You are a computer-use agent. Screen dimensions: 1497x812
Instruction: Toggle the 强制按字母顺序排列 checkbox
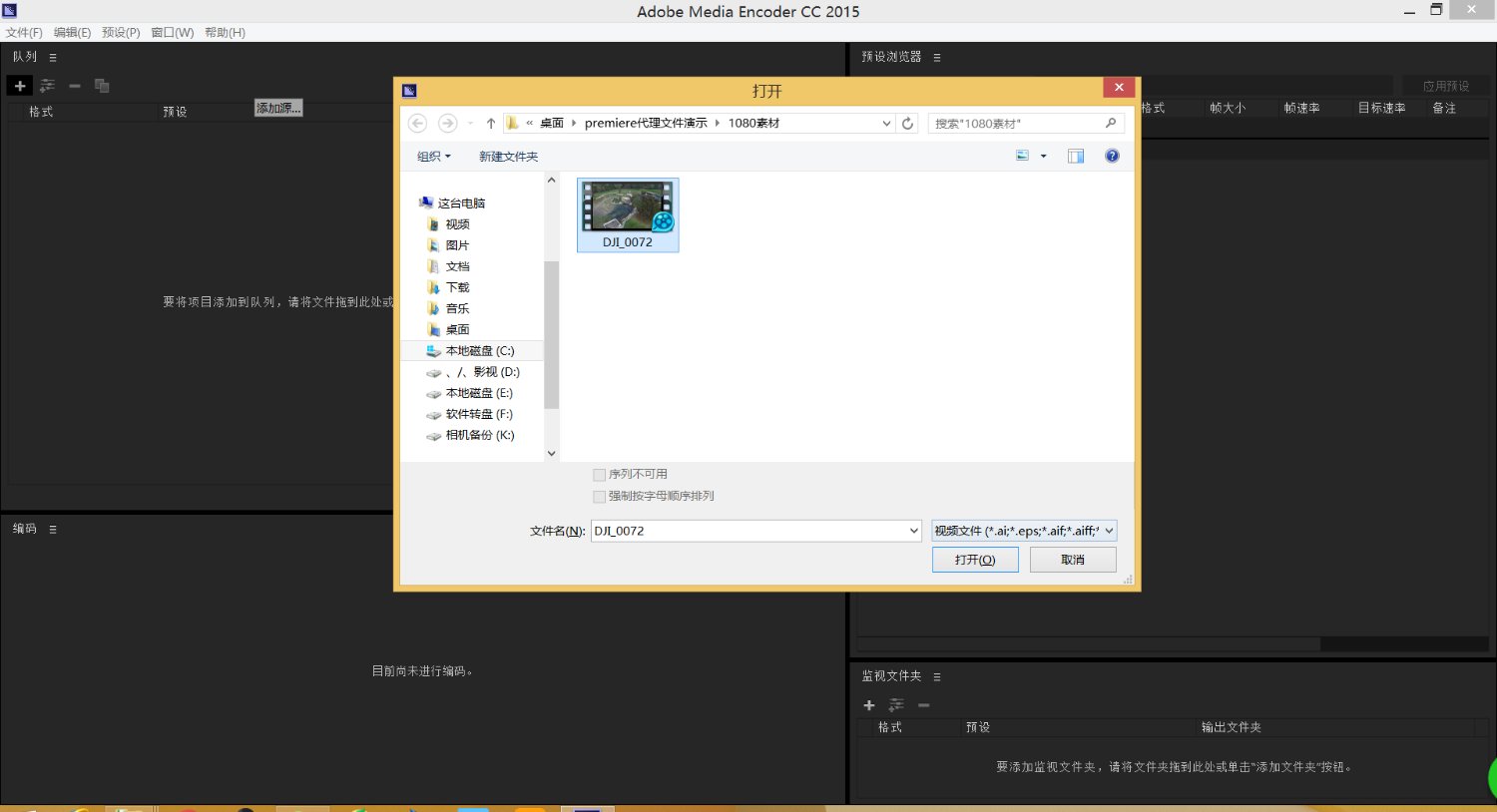[x=599, y=497]
